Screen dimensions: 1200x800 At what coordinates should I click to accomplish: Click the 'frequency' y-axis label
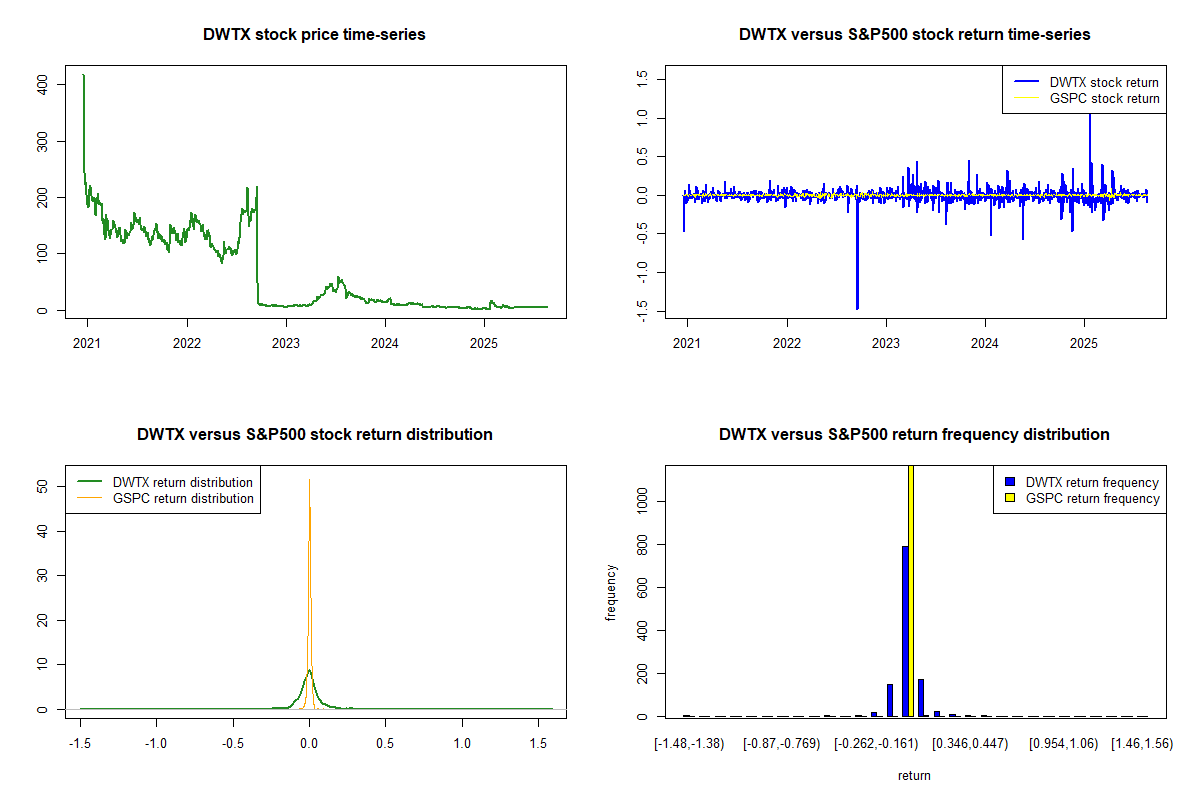[x=612, y=592]
